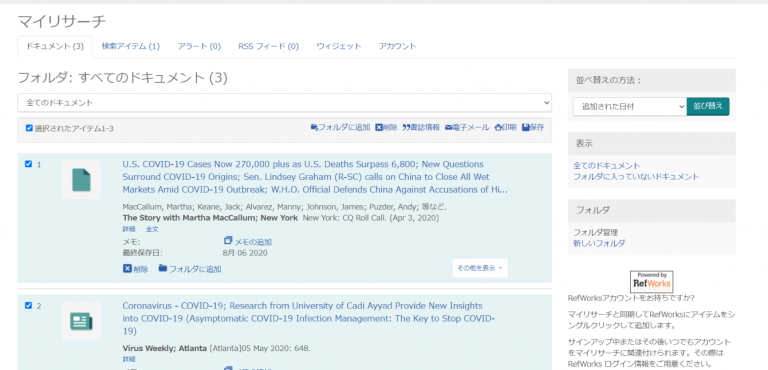The width and height of the screenshot is (768, 370).
Task: Uncheck the checkbox for document 1
Action: 28,164
